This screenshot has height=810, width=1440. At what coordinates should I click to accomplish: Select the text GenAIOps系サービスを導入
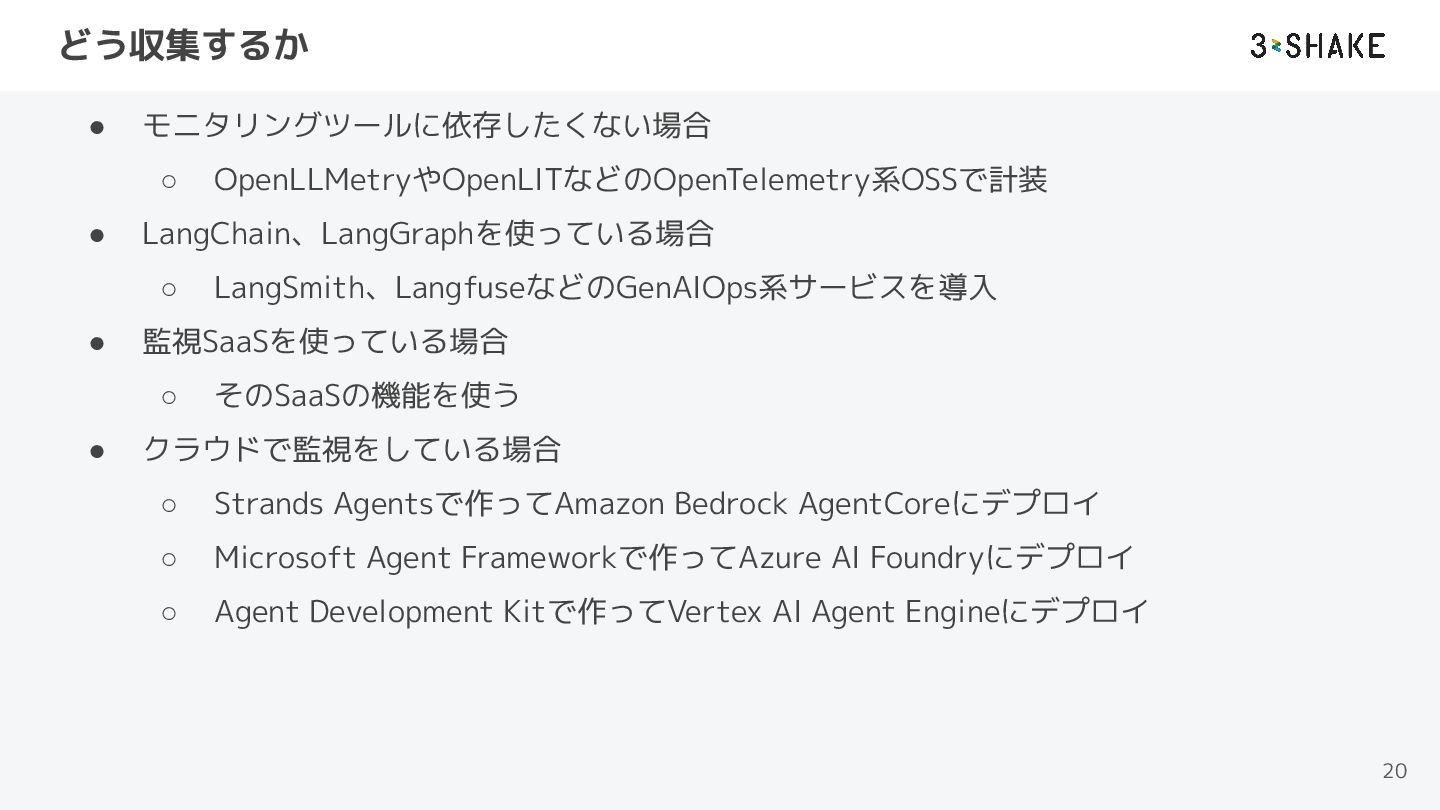click(806, 288)
